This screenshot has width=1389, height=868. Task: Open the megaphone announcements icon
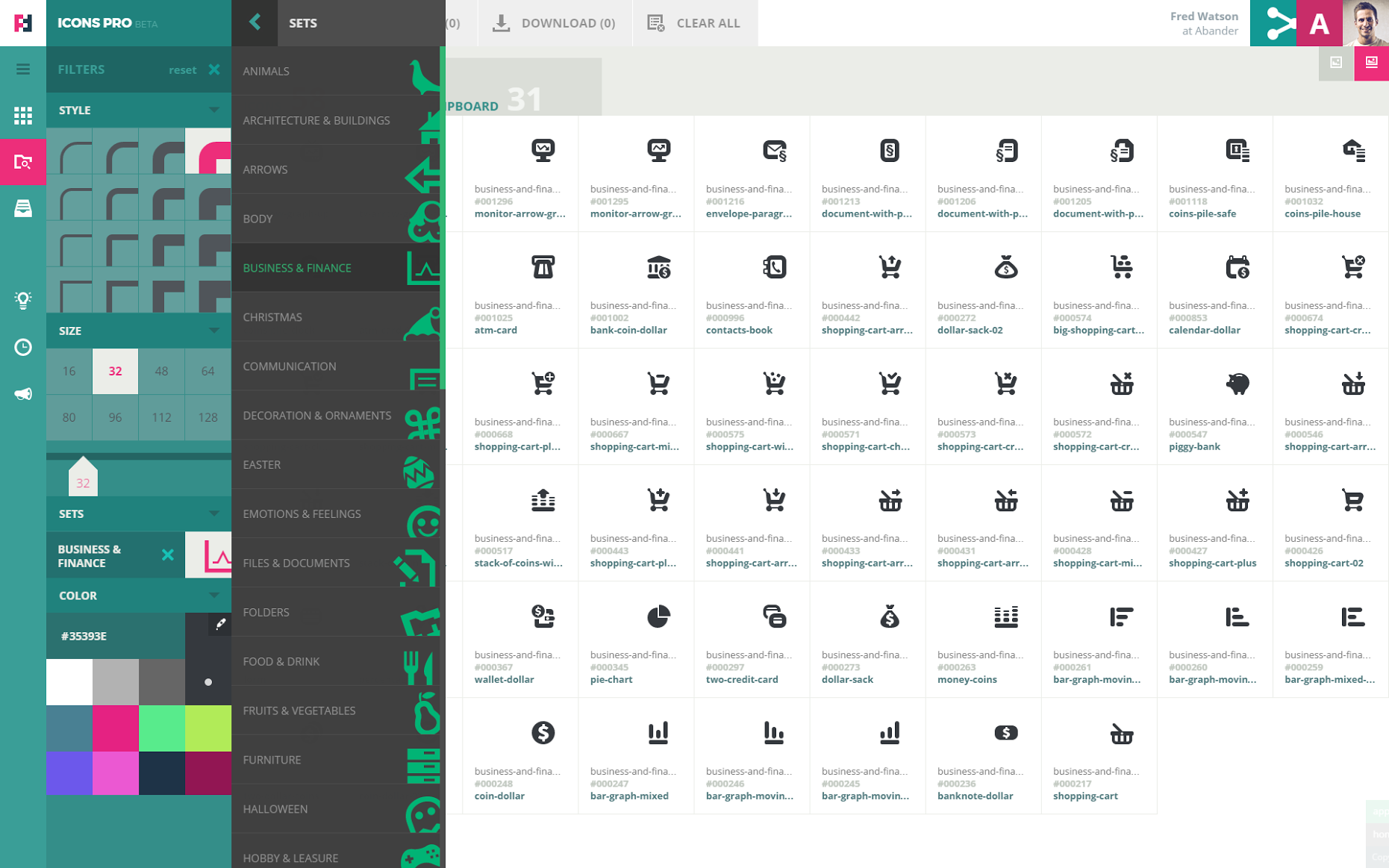click(x=23, y=393)
